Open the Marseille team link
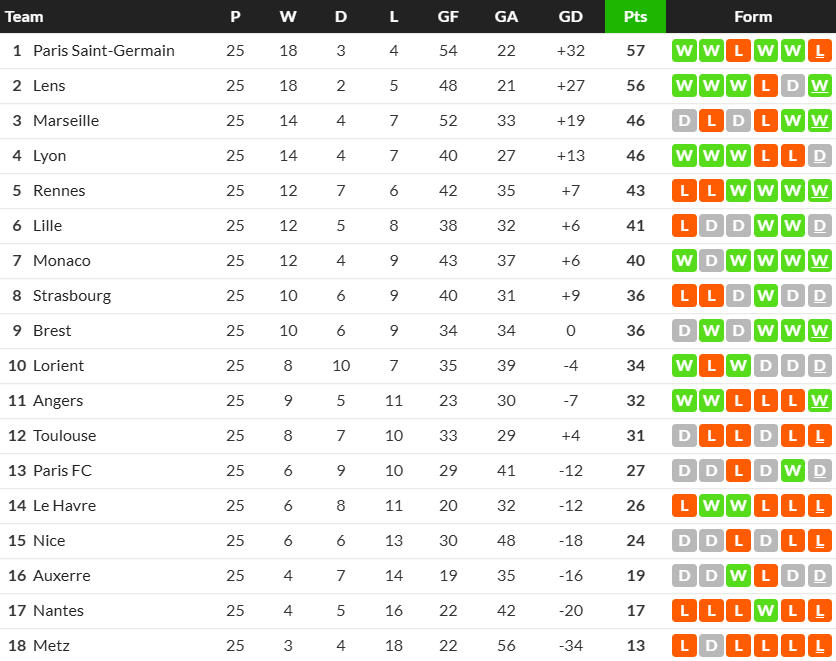The image size is (836, 661). click(x=66, y=120)
